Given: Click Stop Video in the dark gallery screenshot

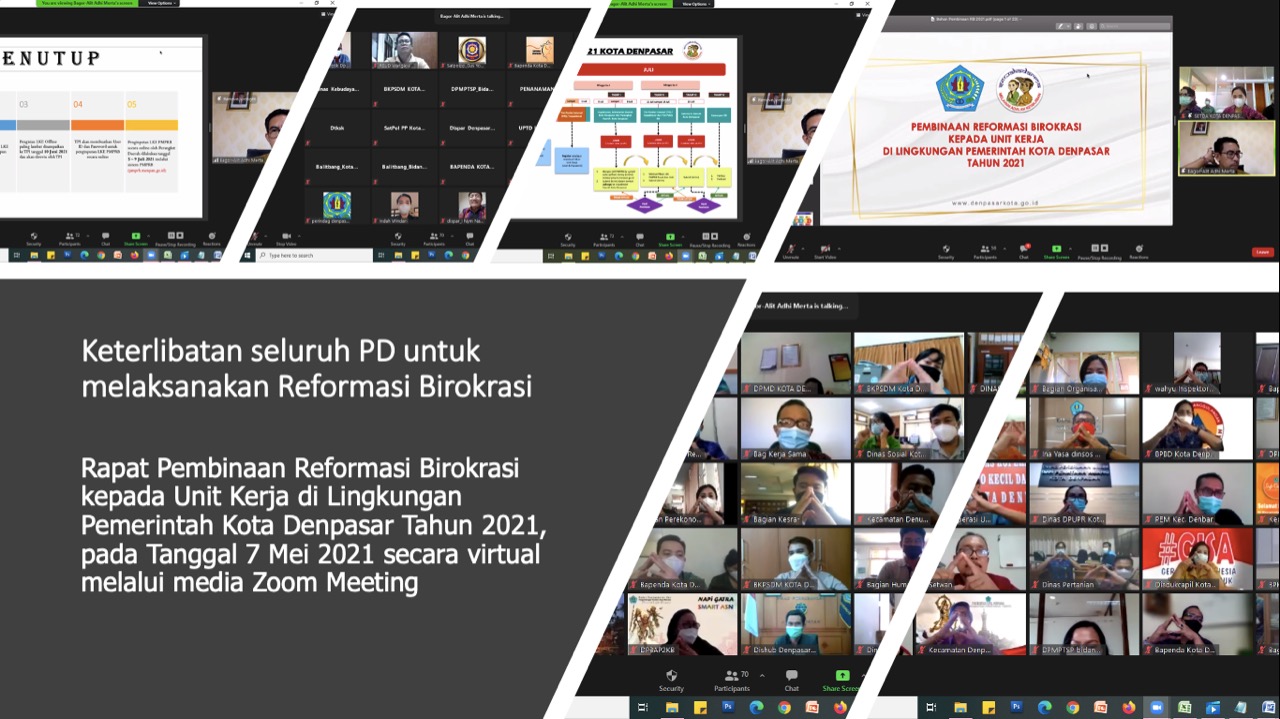Looking at the screenshot, I should [x=285, y=240].
